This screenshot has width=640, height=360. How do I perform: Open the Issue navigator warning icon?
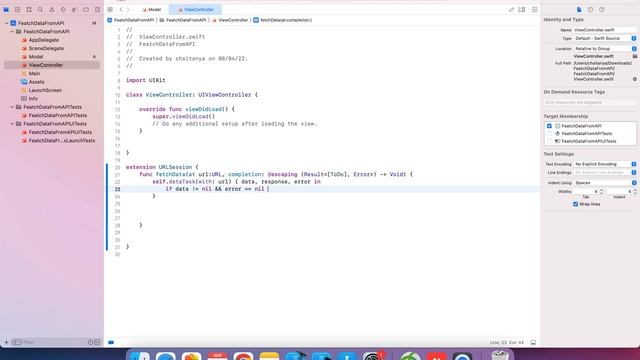(x=52, y=9)
